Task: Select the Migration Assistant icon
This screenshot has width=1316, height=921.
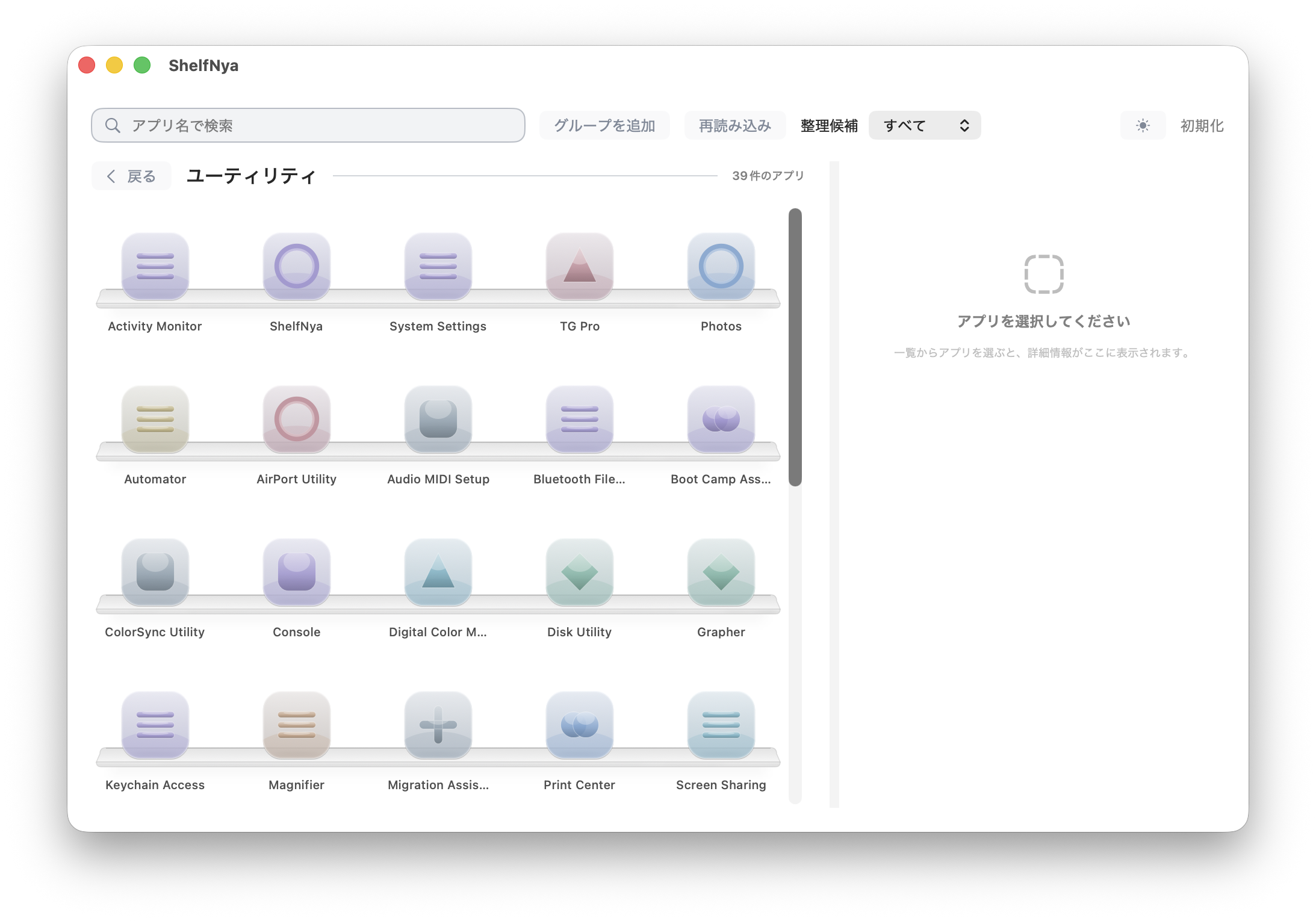Action: click(438, 725)
